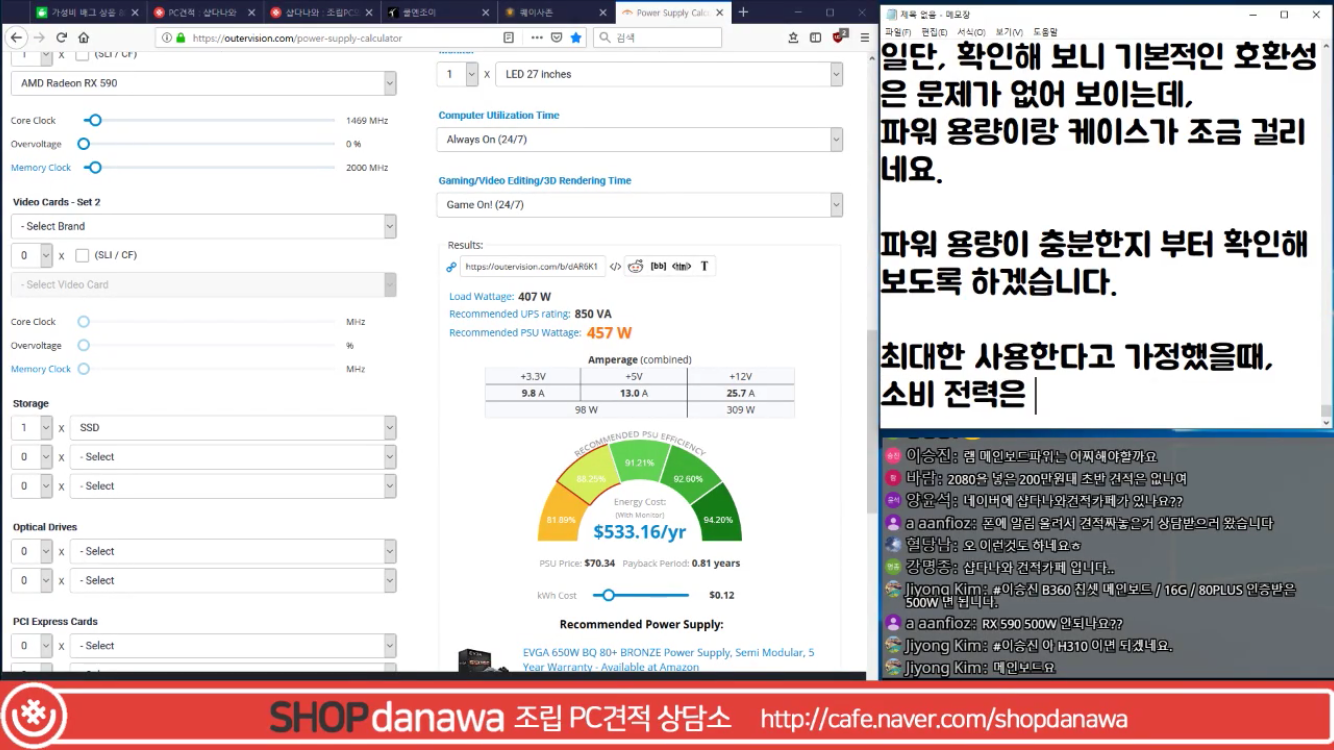The width and height of the screenshot is (1334, 750).
Task: Open Notepad 파일(F) menu
Action: click(x=898, y=32)
